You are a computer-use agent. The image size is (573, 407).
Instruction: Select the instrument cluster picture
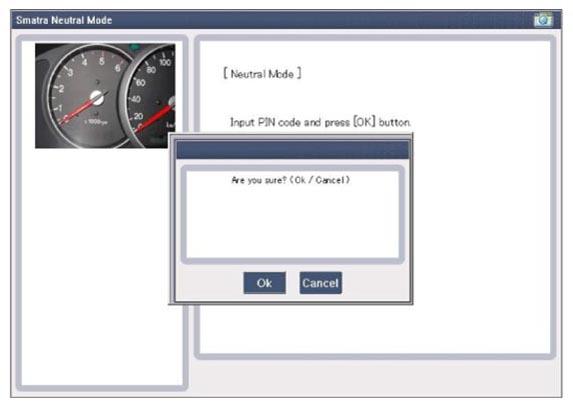[x=105, y=96]
